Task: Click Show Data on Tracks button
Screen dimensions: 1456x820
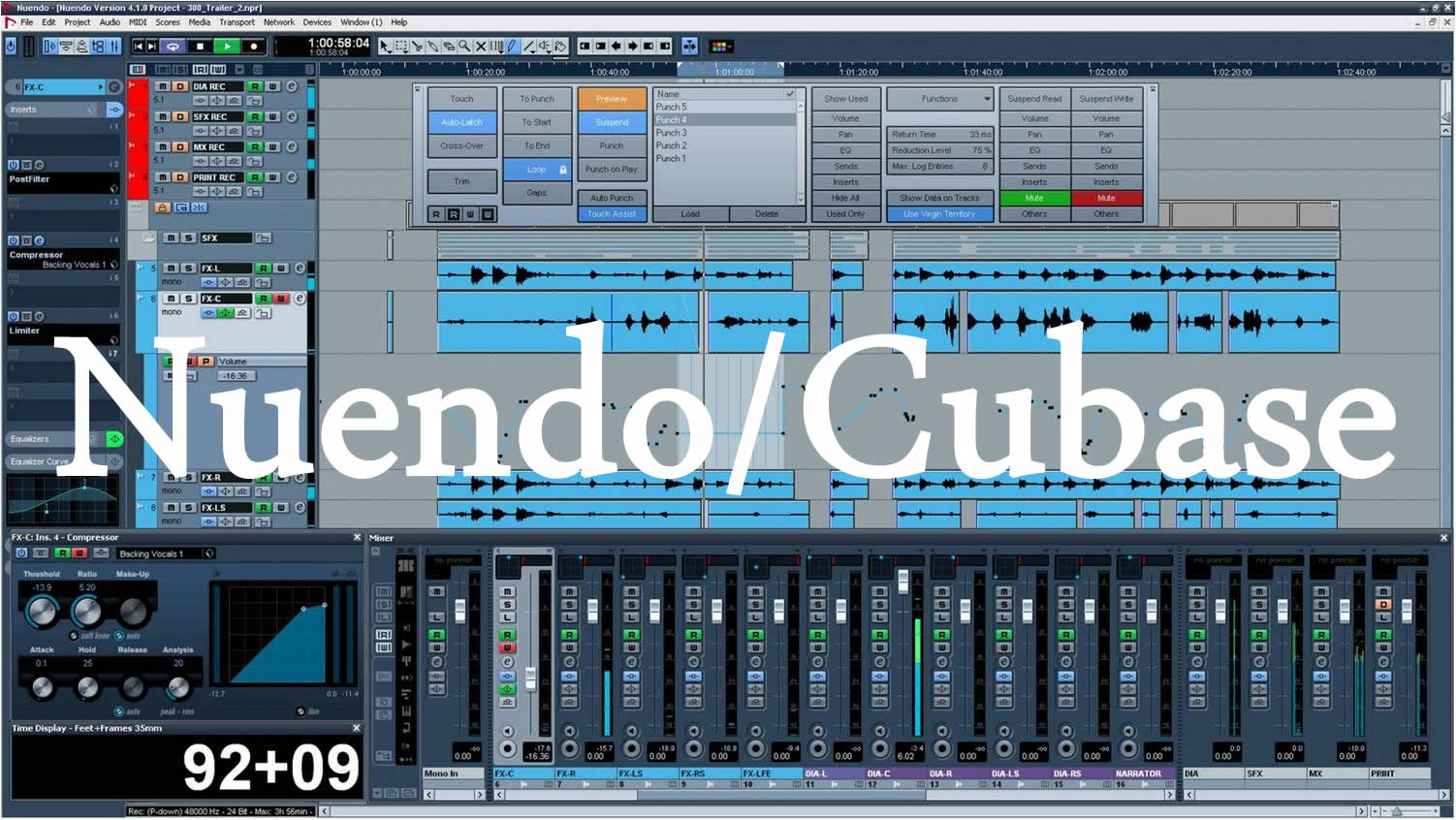Action: point(939,198)
